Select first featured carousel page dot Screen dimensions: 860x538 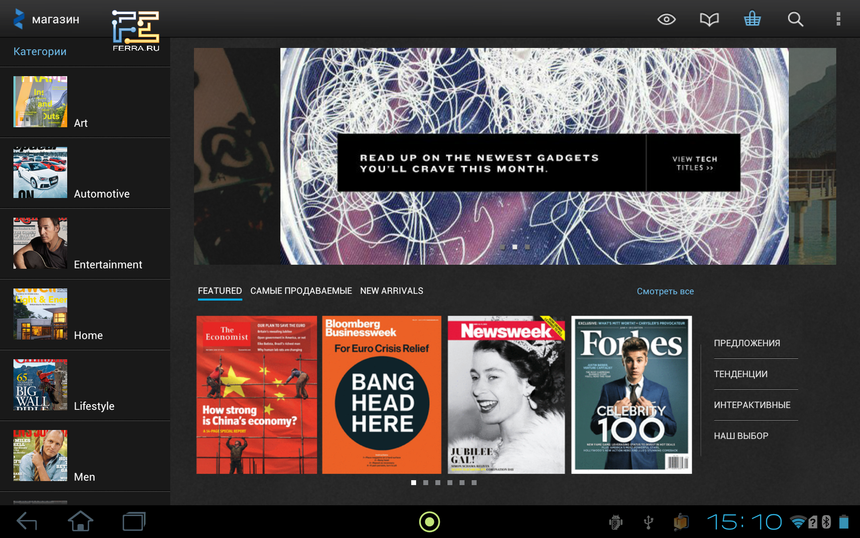[414, 483]
